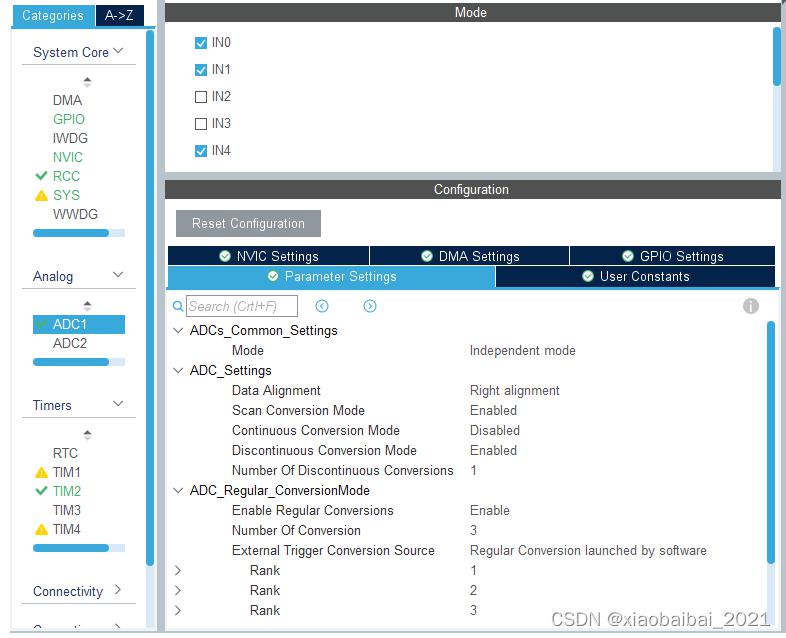Click the Parameter Settings vertical scrollbar

770,440
